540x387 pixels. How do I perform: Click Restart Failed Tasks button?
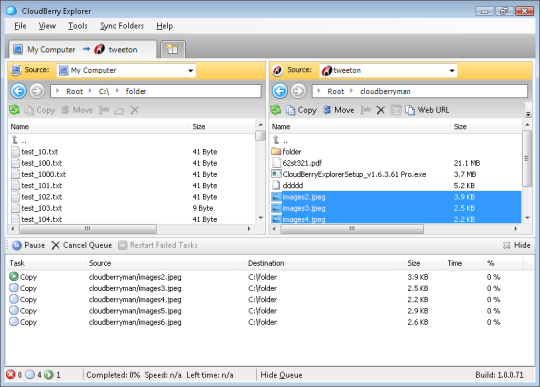(158, 245)
